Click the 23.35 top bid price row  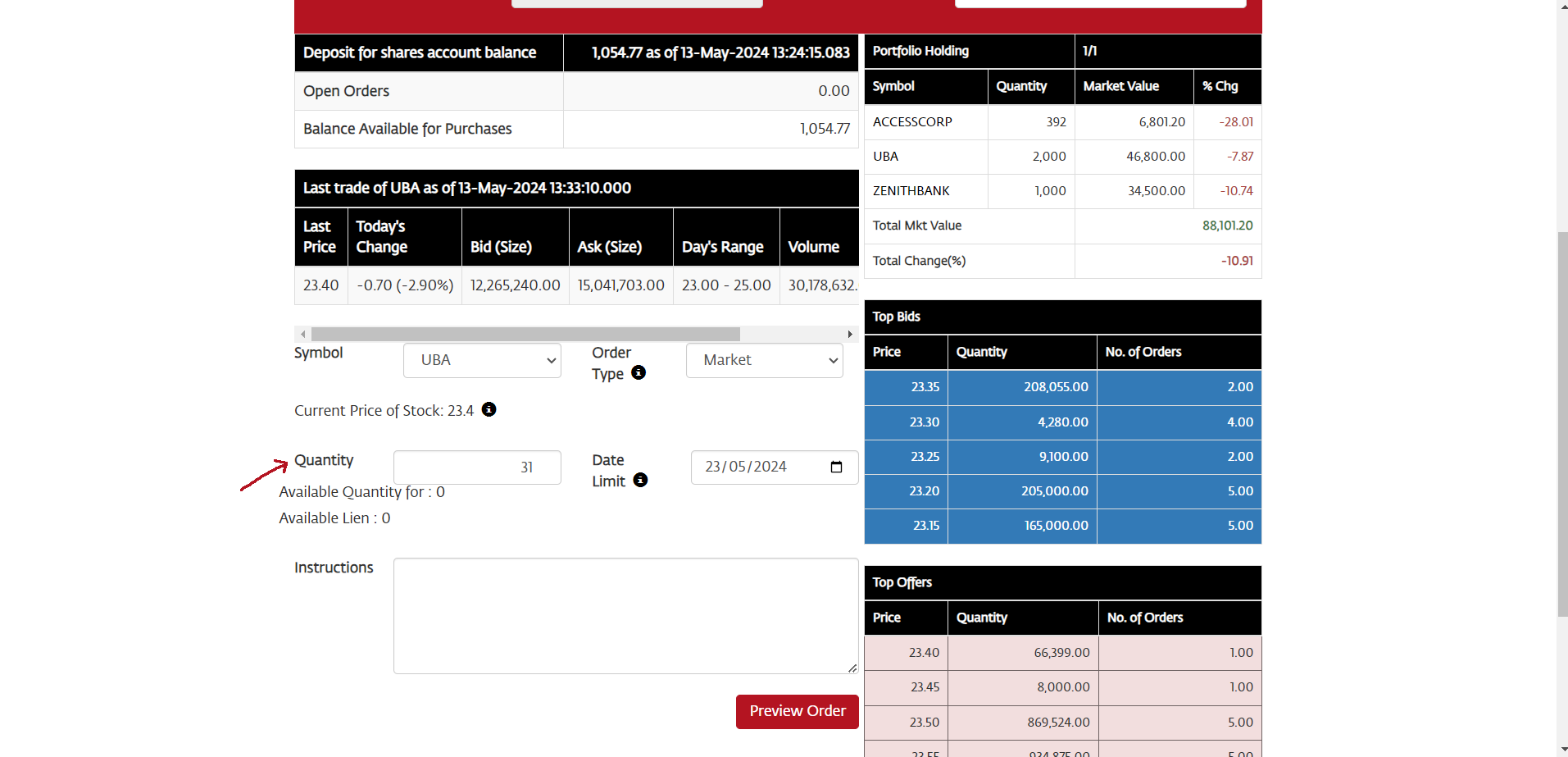coord(925,387)
